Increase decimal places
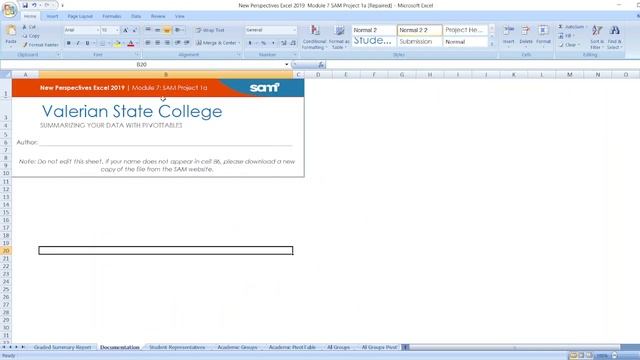 point(284,43)
